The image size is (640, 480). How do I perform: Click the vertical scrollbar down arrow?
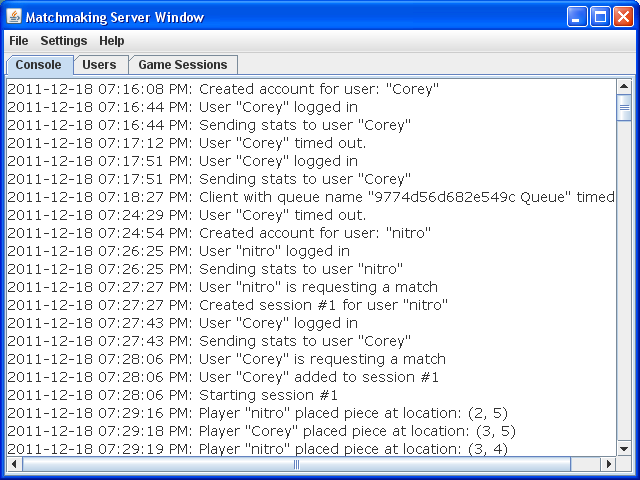coord(624,448)
